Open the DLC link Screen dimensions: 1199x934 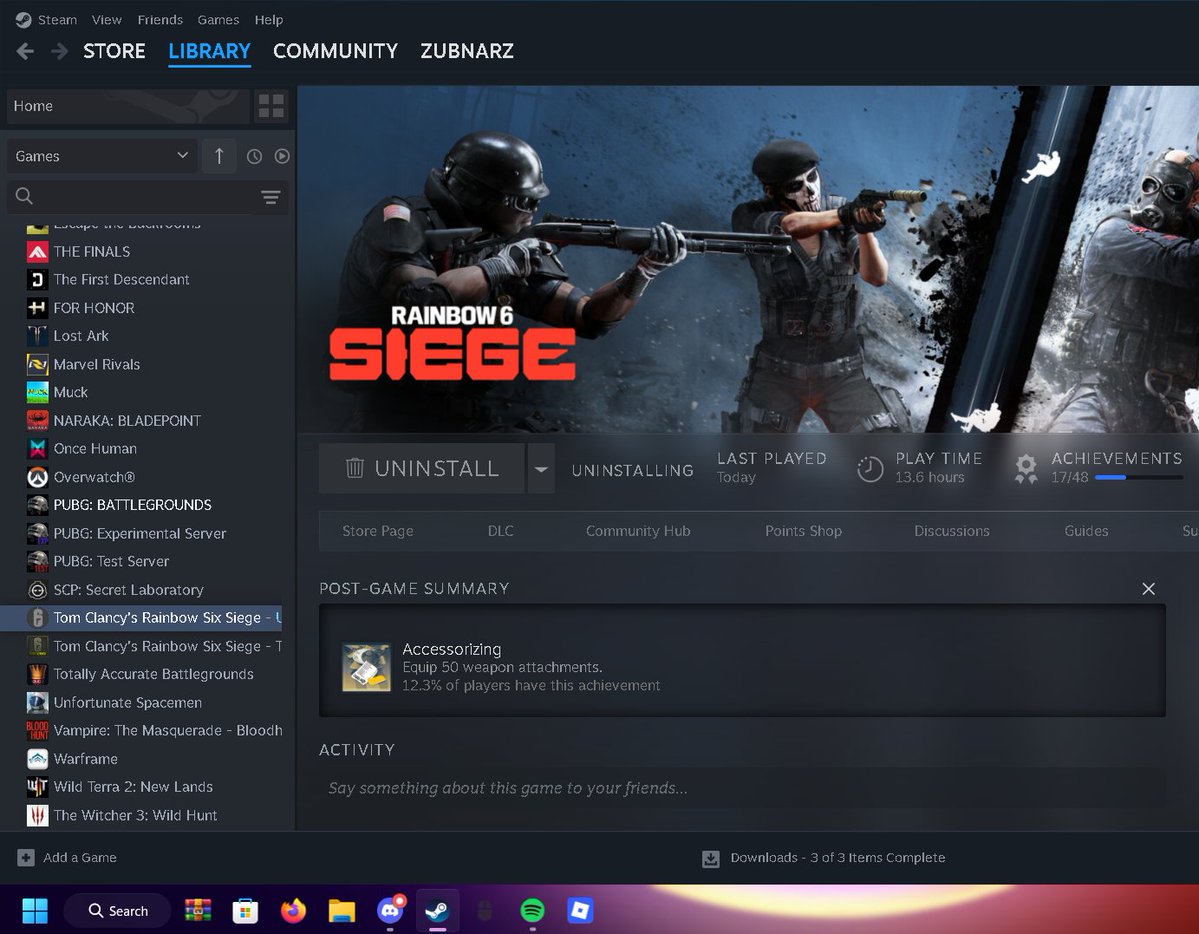[501, 531]
